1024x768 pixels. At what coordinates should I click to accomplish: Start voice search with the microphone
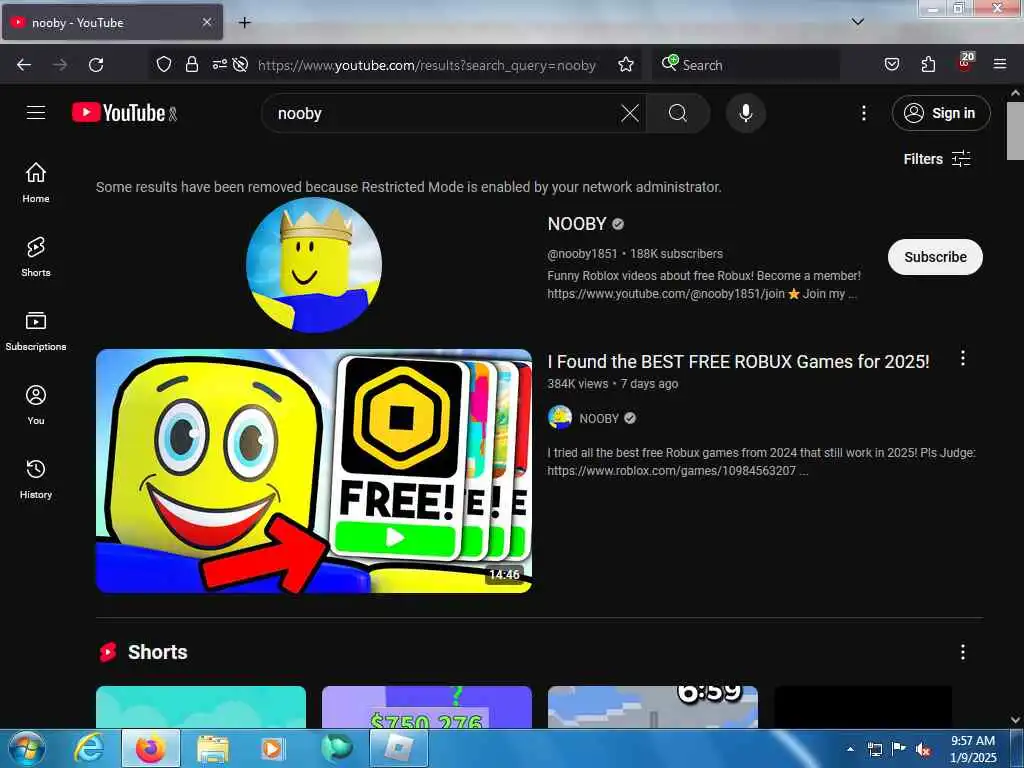click(x=745, y=113)
